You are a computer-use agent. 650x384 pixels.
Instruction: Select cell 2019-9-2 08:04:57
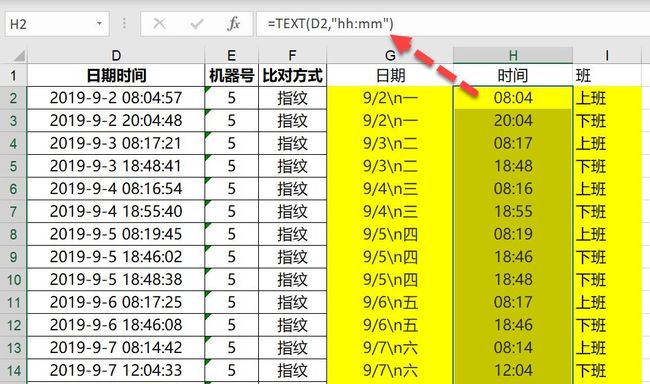pos(116,98)
